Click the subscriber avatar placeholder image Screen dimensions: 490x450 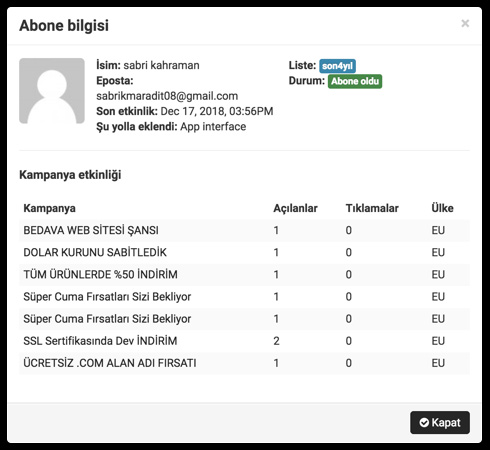tap(52, 91)
